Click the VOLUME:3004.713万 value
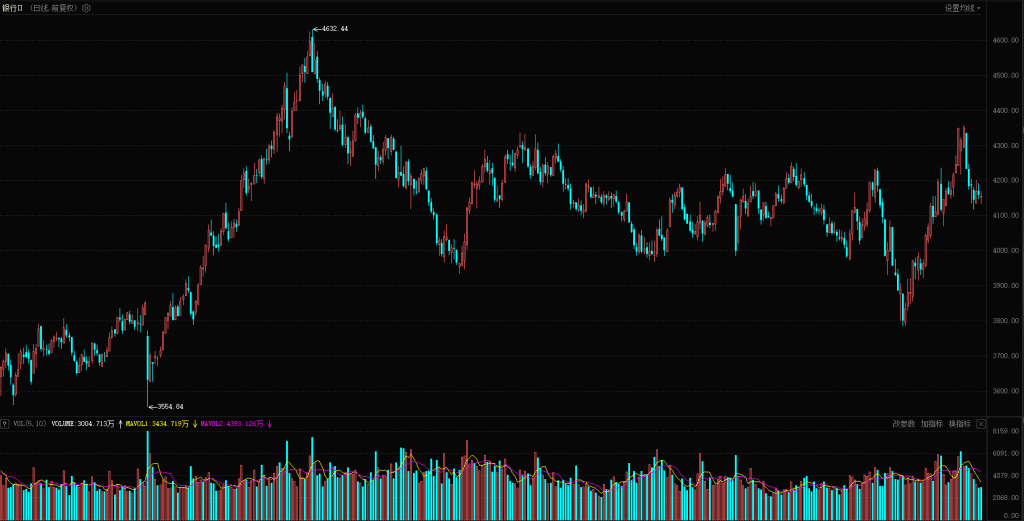Viewport: 1024px width, 521px height. [x=83, y=424]
